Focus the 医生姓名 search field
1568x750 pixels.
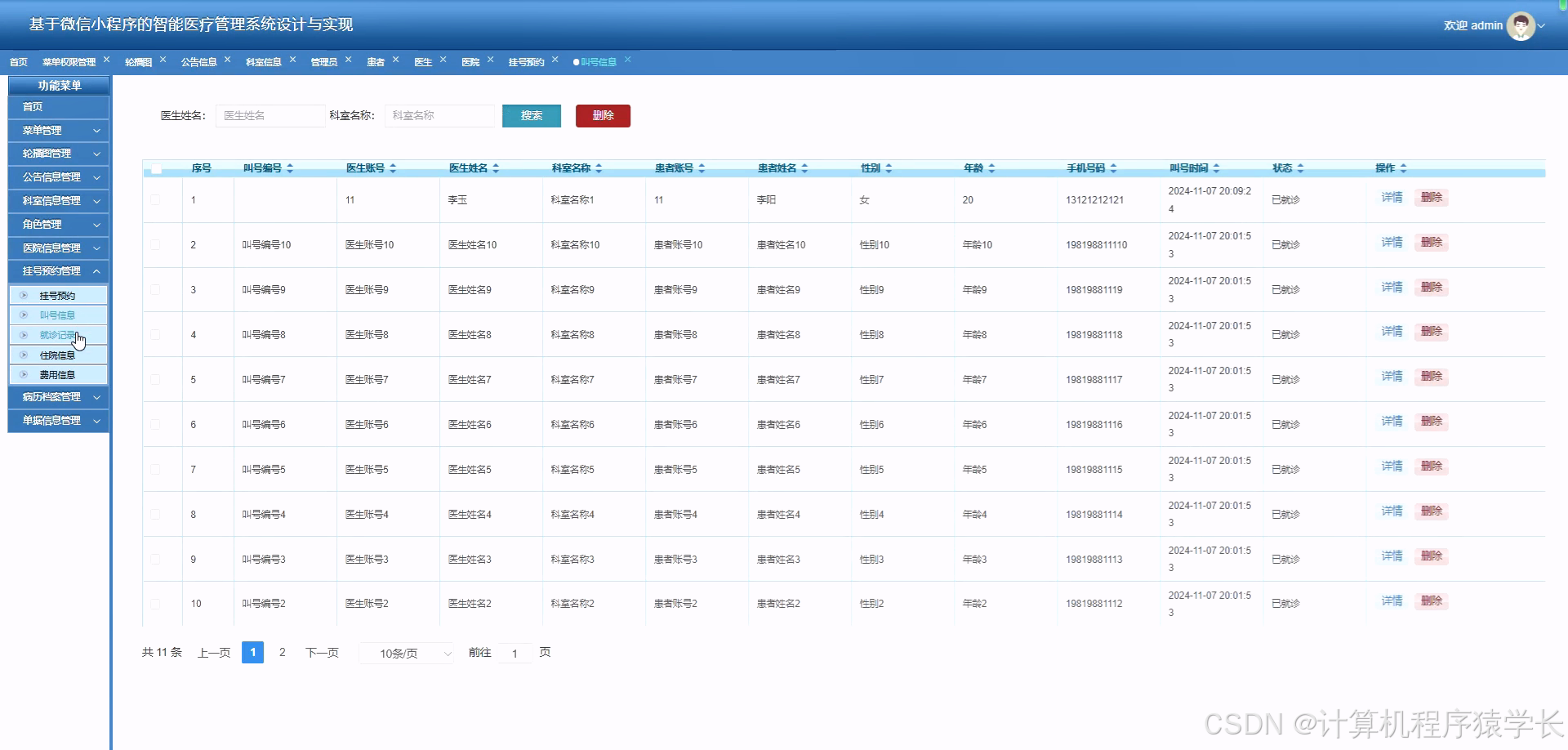click(270, 116)
